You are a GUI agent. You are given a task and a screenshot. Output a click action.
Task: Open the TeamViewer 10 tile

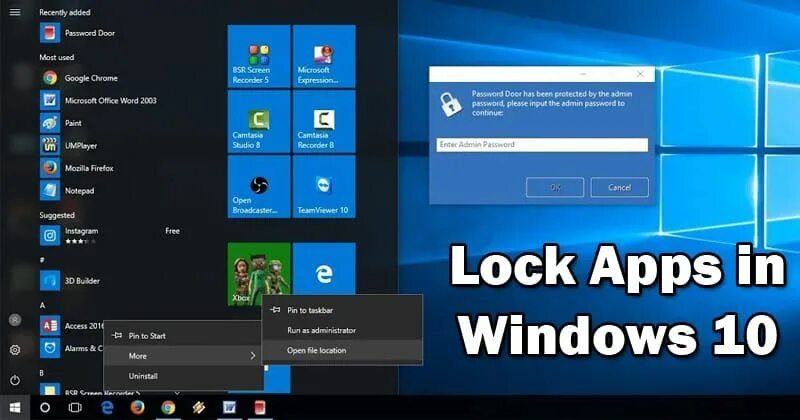pyautogui.click(x=324, y=187)
